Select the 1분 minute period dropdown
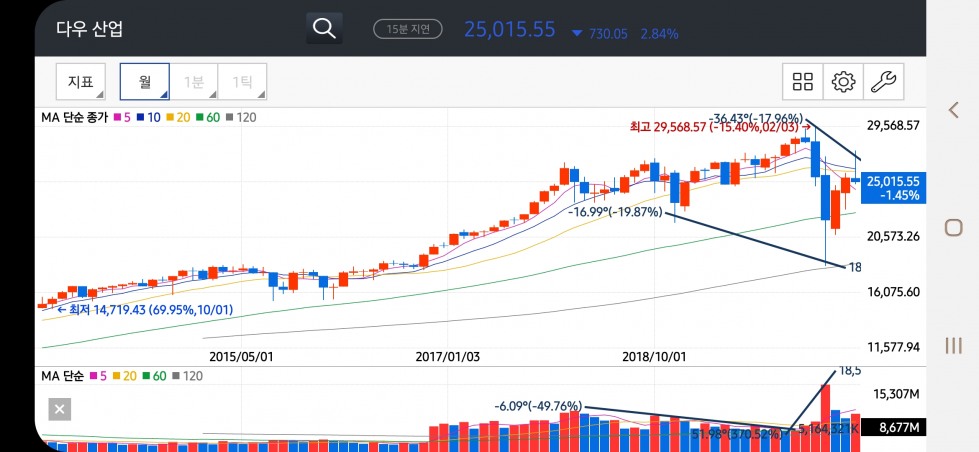979x452 pixels. point(194,81)
